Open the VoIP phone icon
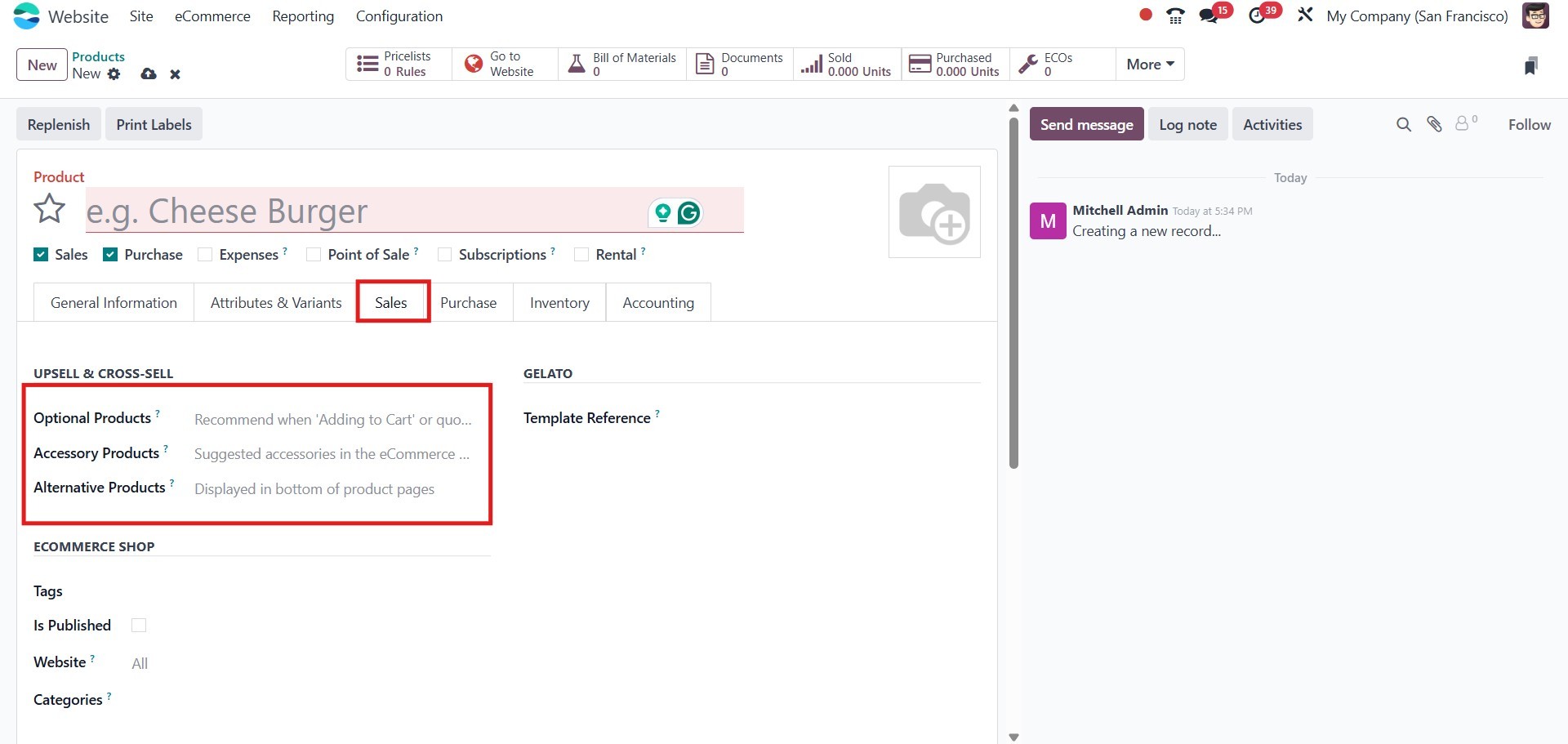The width and height of the screenshot is (1568, 744). pos(1175,16)
